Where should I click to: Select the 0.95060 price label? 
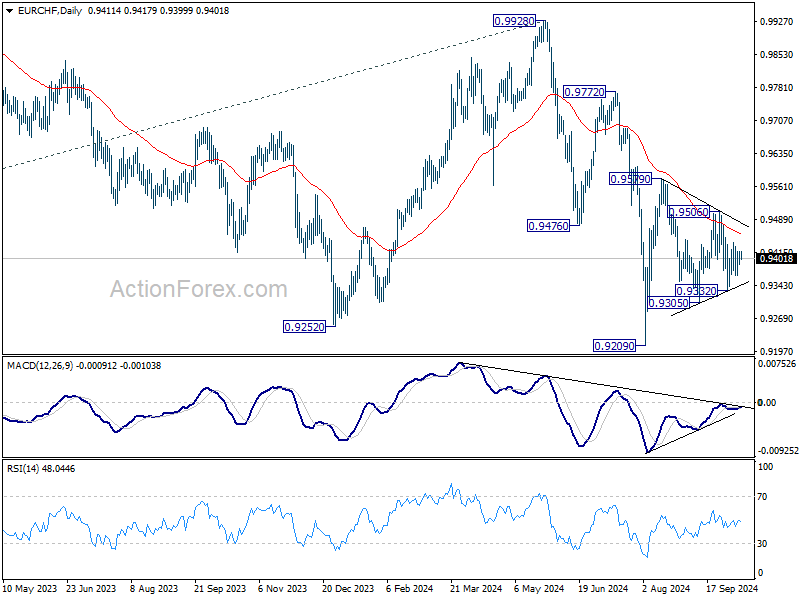click(x=688, y=212)
